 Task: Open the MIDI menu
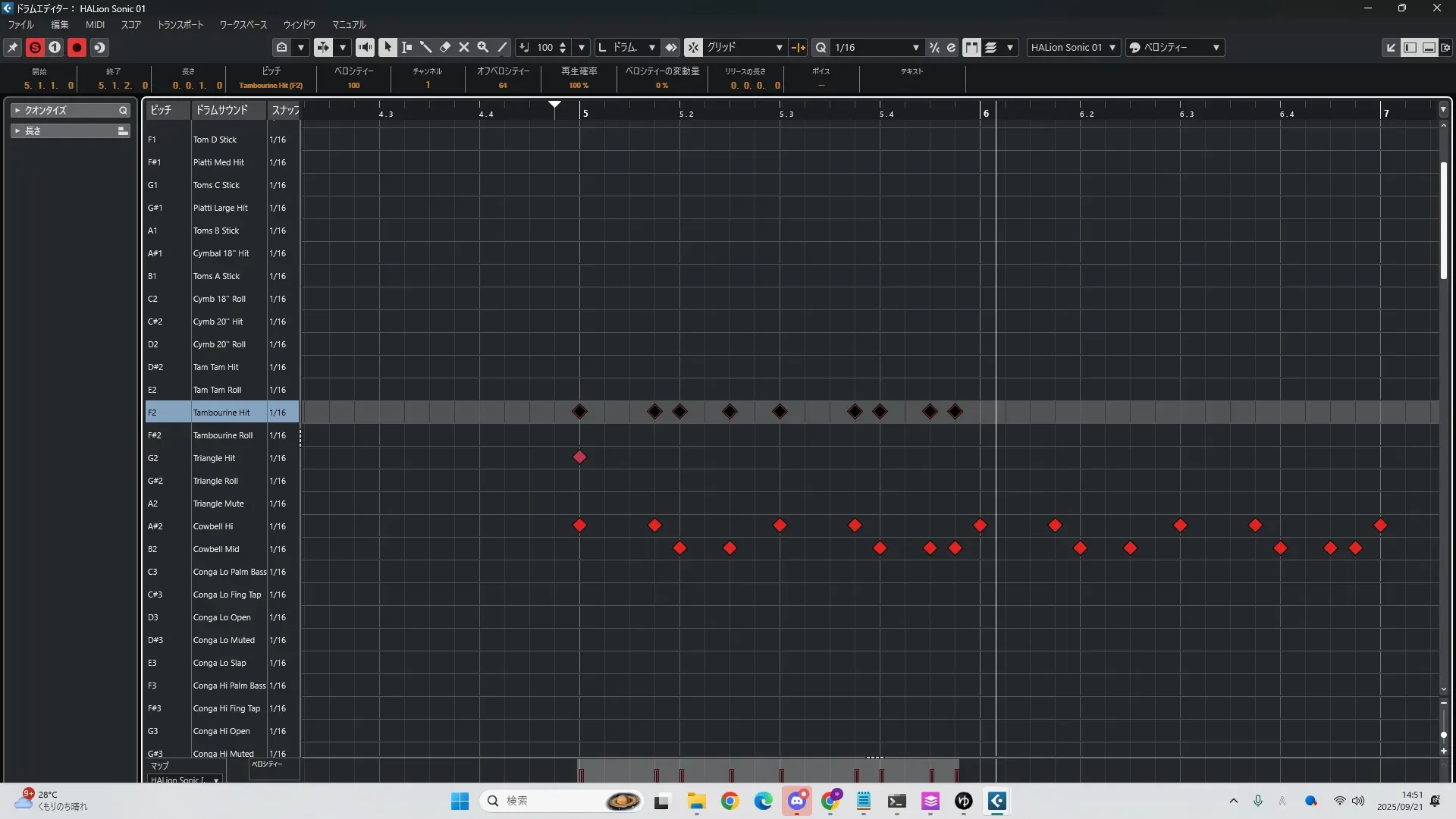pos(95,25)
